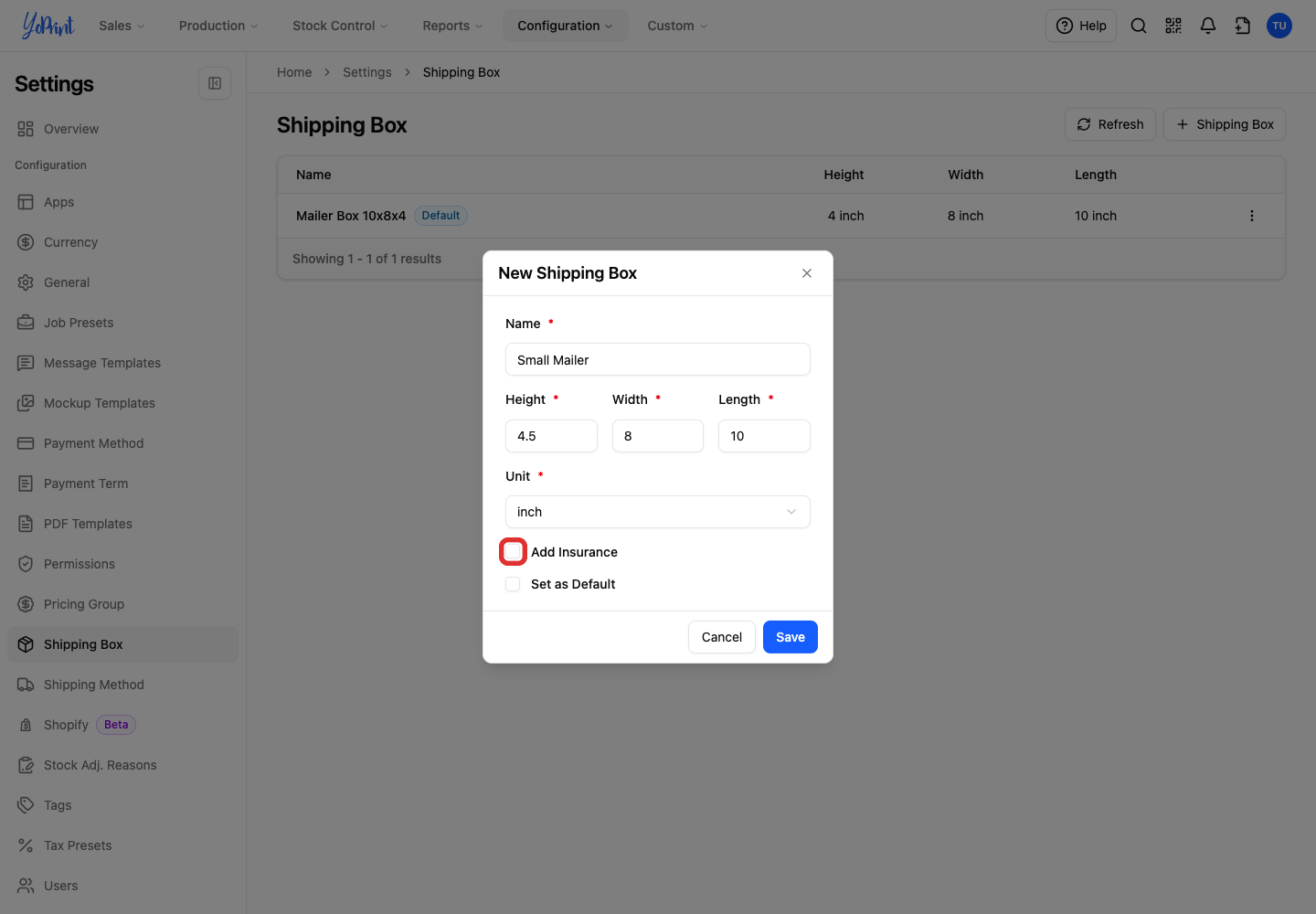Click the document export icon in header
Screen dimensions: 1316x914
click(1243, 26)
